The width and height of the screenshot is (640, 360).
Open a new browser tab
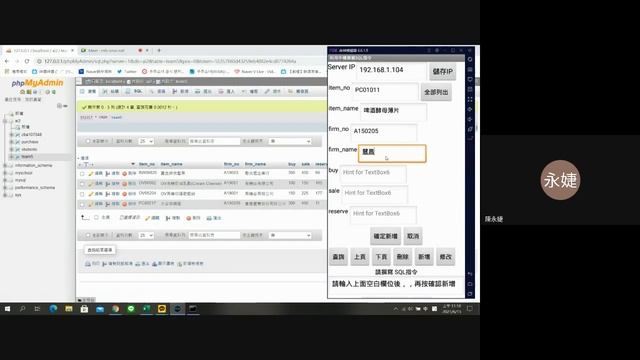[159, 51]
